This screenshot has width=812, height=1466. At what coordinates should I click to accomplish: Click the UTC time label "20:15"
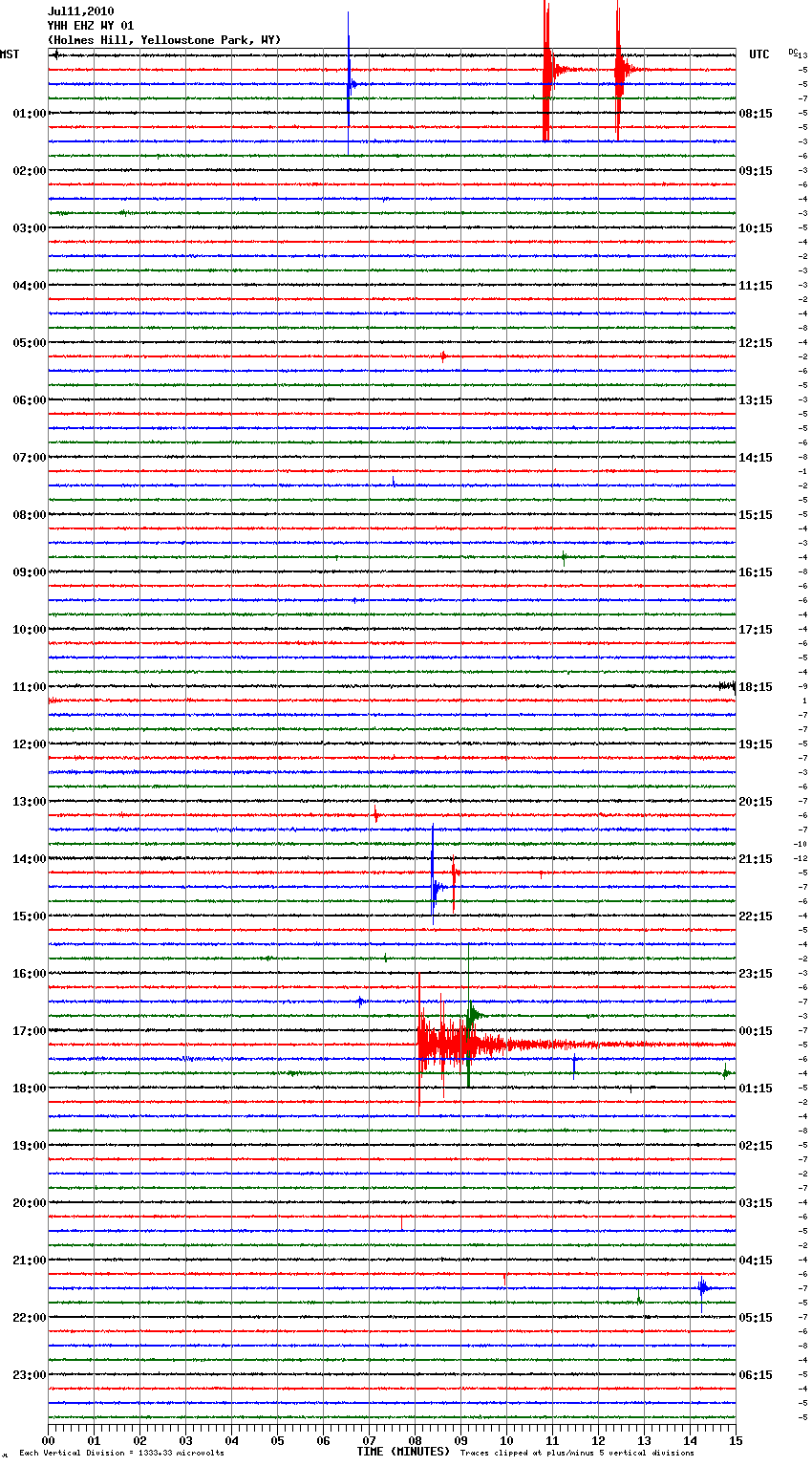756,801
